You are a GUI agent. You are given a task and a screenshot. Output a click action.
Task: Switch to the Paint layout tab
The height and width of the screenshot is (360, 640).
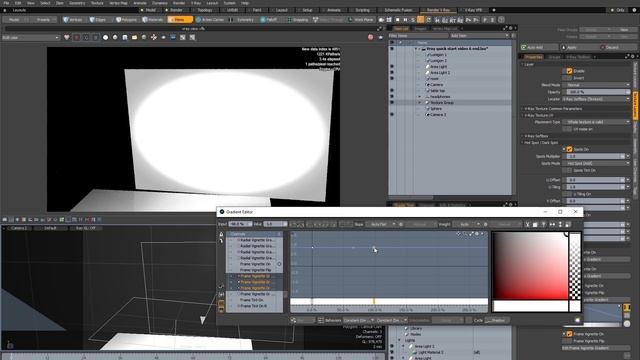point(257,10)
